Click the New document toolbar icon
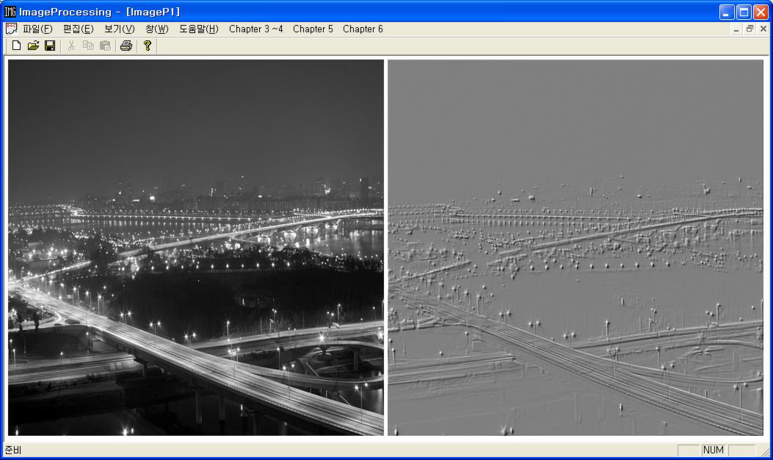 point(16,46)
